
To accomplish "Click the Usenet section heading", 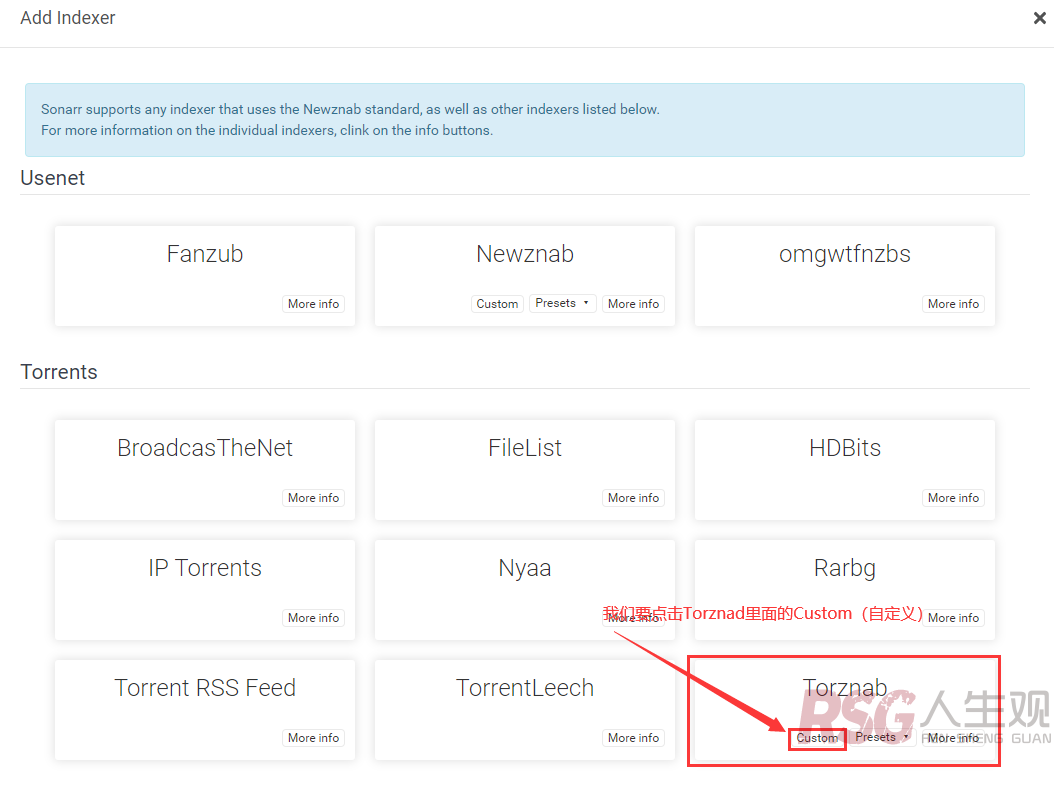I will tap(52, 178).
